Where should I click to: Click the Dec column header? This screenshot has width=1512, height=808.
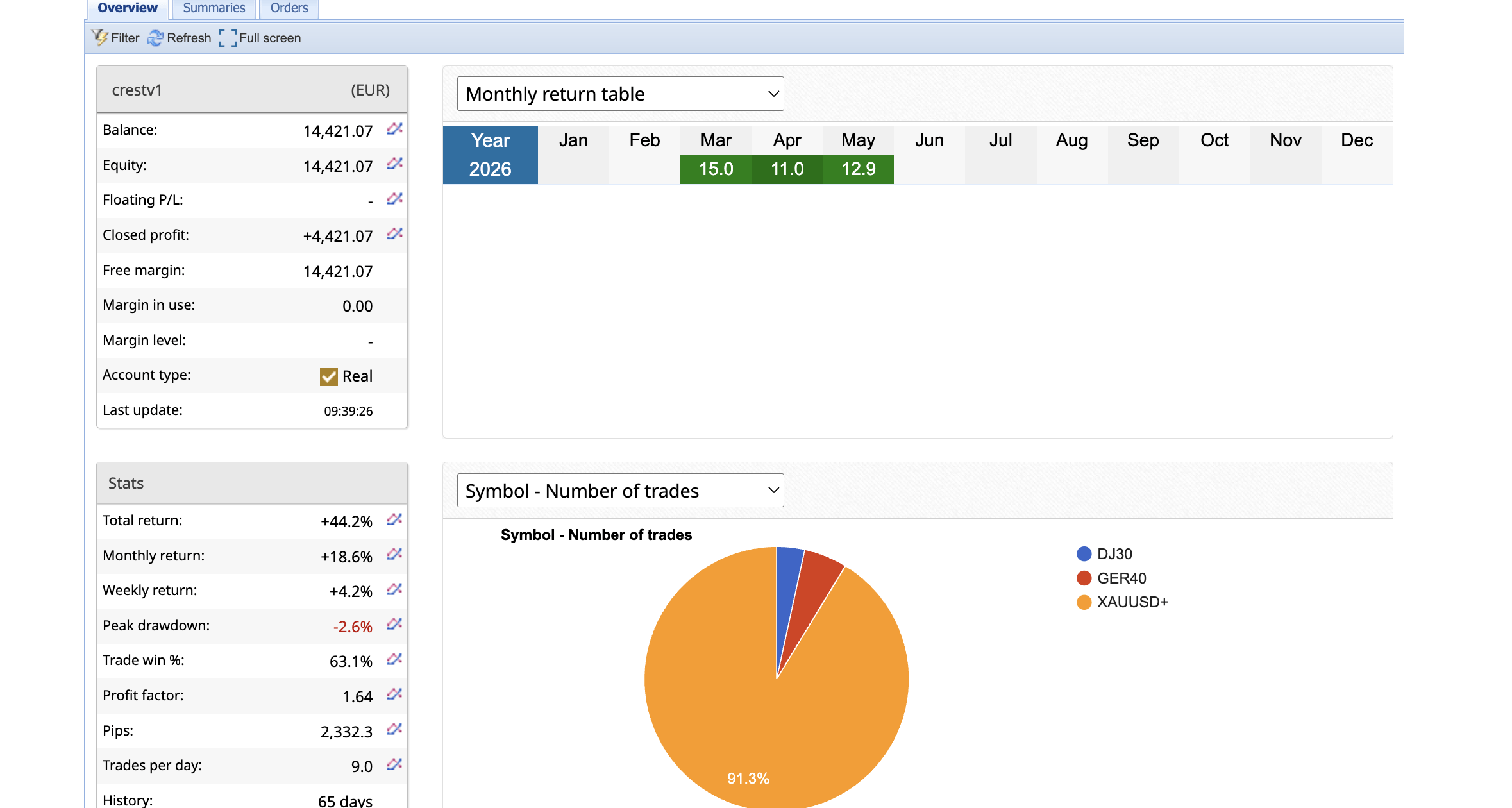(1357, 140)
